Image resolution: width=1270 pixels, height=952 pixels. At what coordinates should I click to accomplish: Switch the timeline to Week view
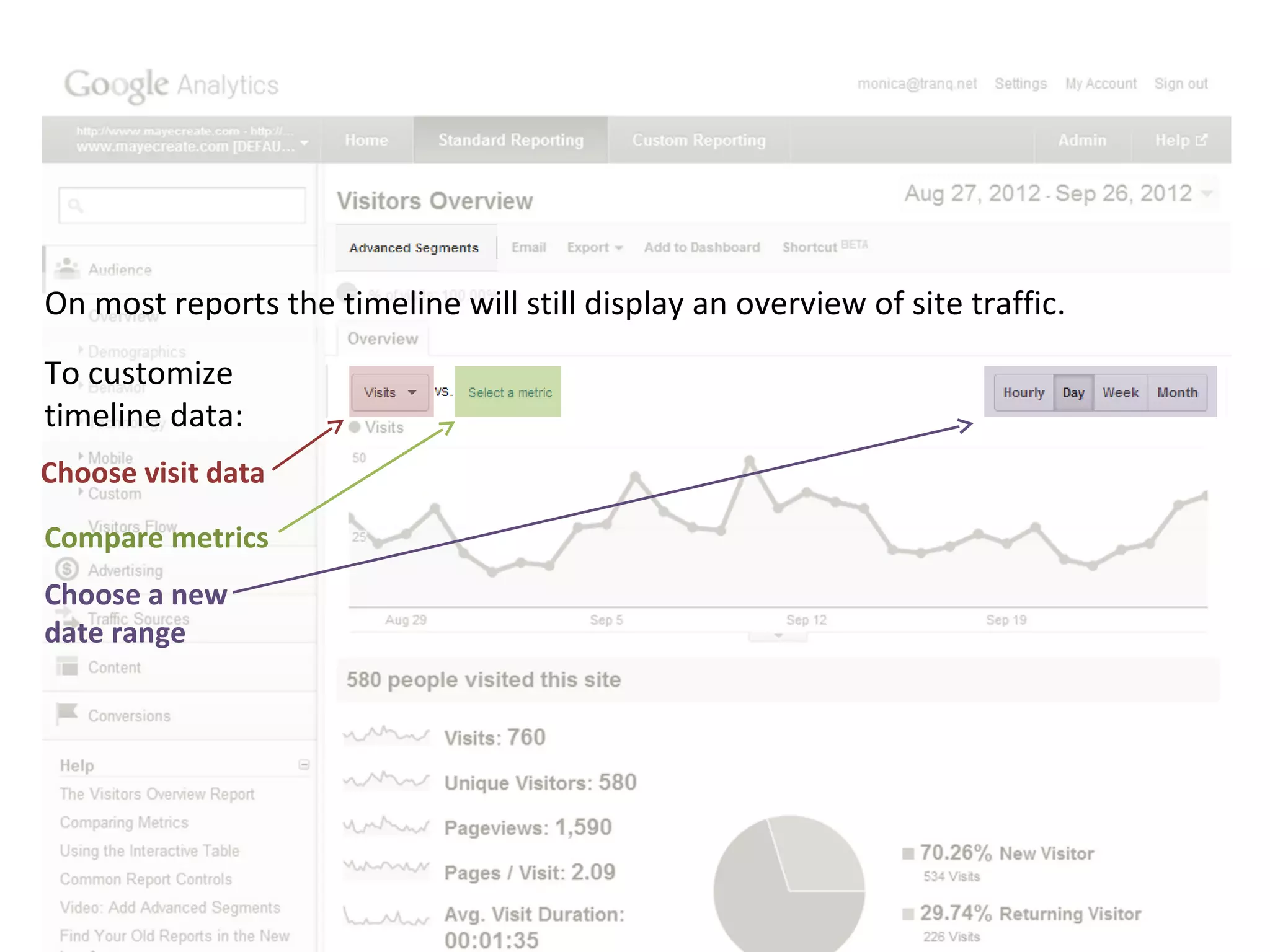(x=1121, y=392)
